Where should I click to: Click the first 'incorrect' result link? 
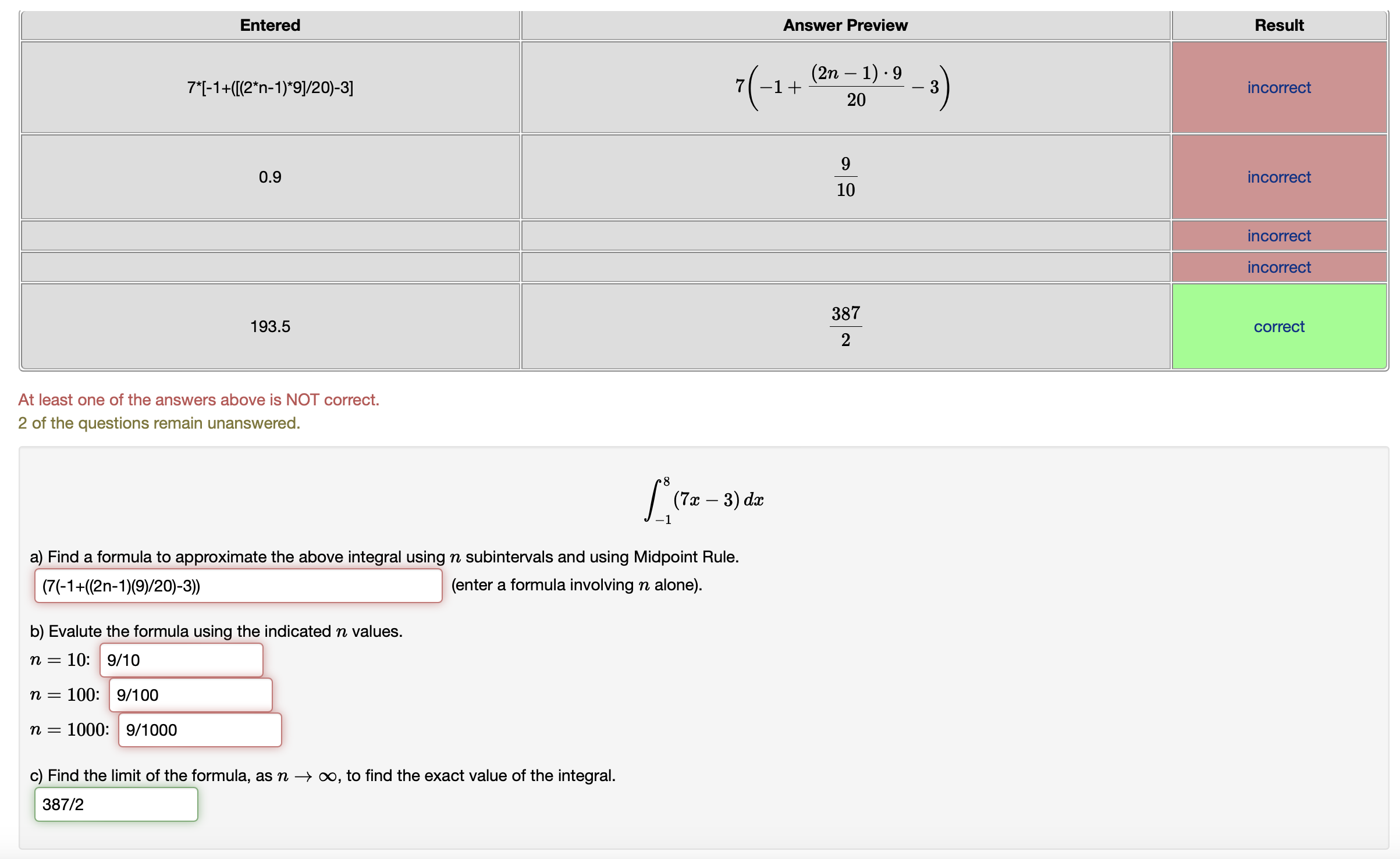coord(1278,87)
